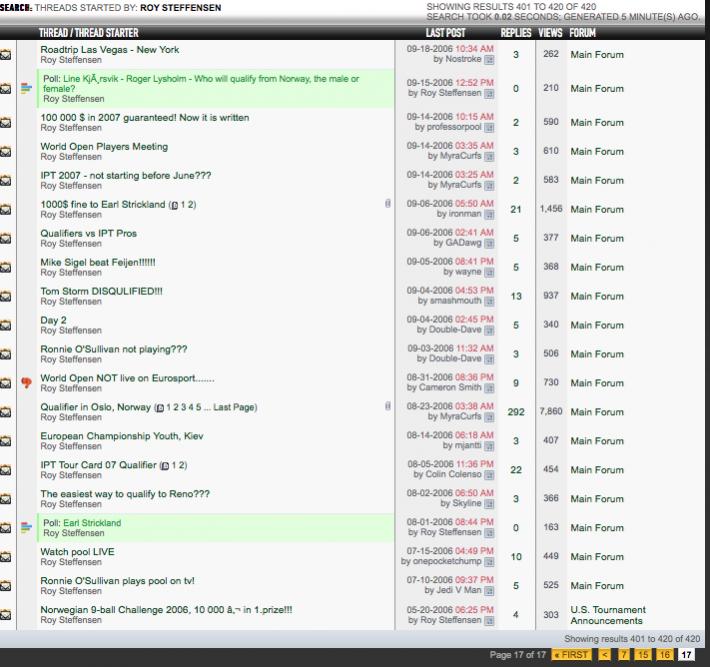Go to First page of results
The image size is (710, 667).
[572, 655]
